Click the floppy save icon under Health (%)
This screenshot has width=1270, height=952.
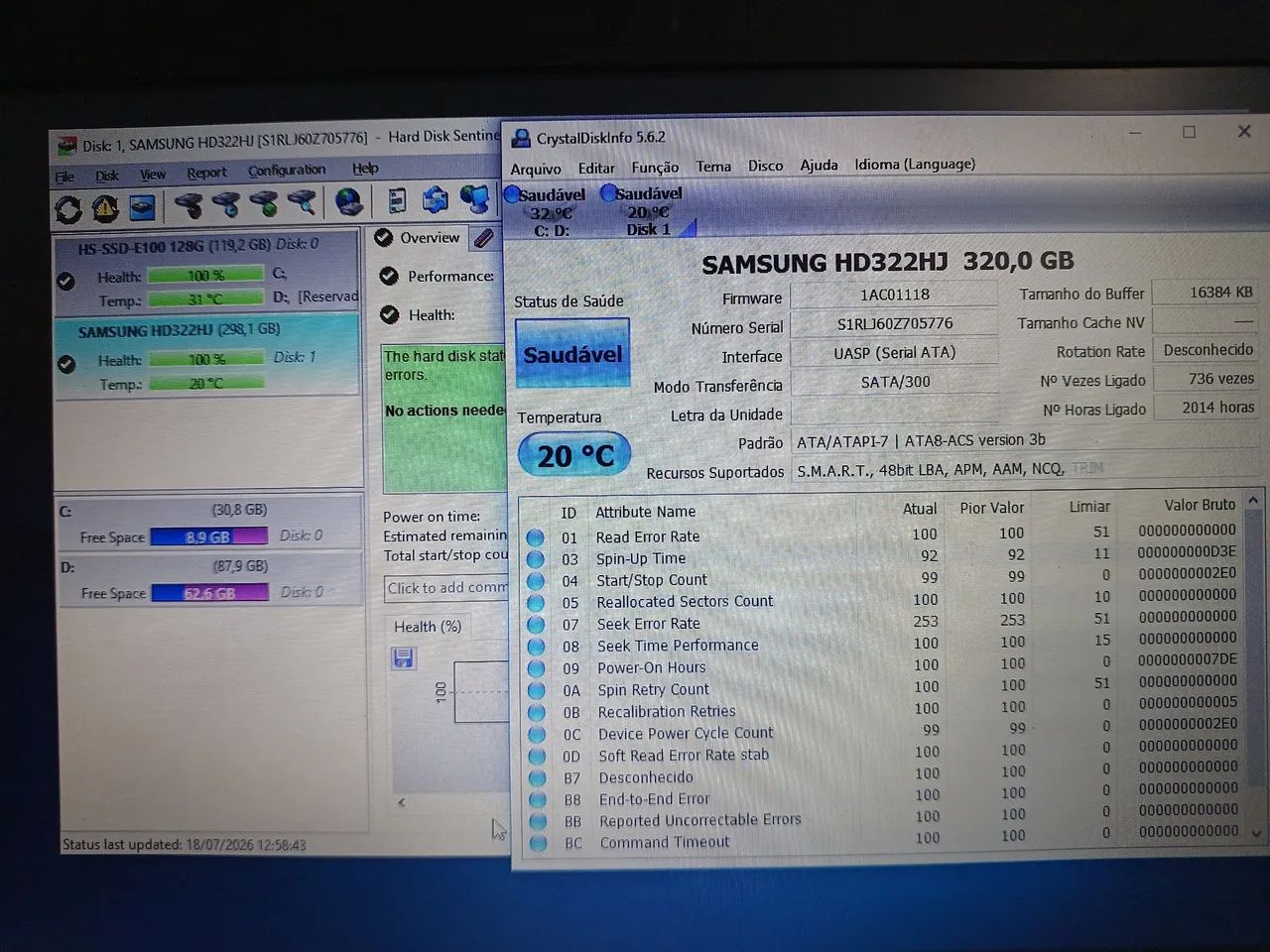pyautogui.click(x=404, y=658)
